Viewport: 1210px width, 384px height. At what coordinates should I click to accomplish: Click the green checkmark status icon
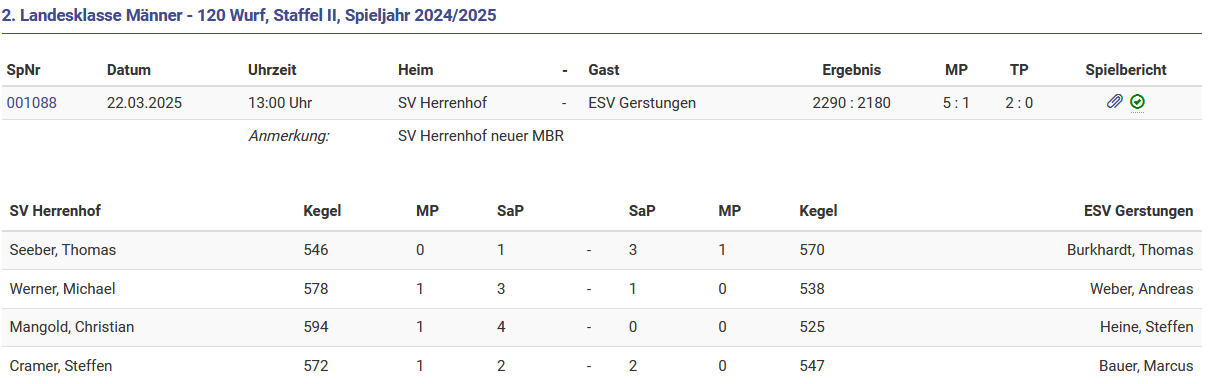coord(1138,102)
